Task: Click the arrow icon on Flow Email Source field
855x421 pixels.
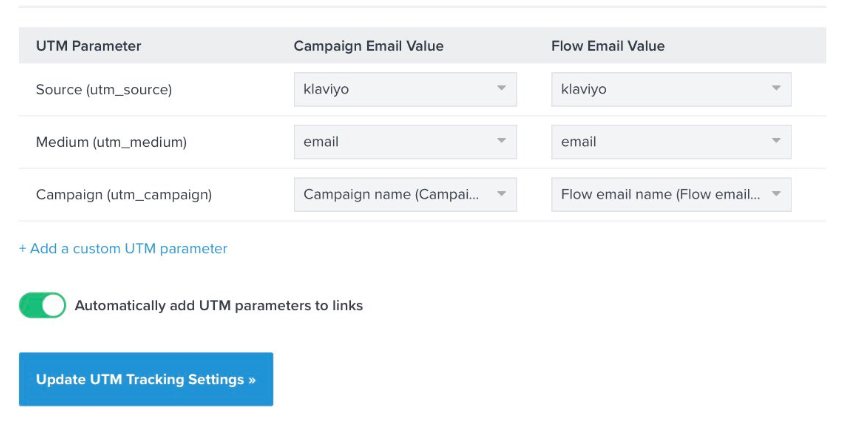Action: [776, 88]
